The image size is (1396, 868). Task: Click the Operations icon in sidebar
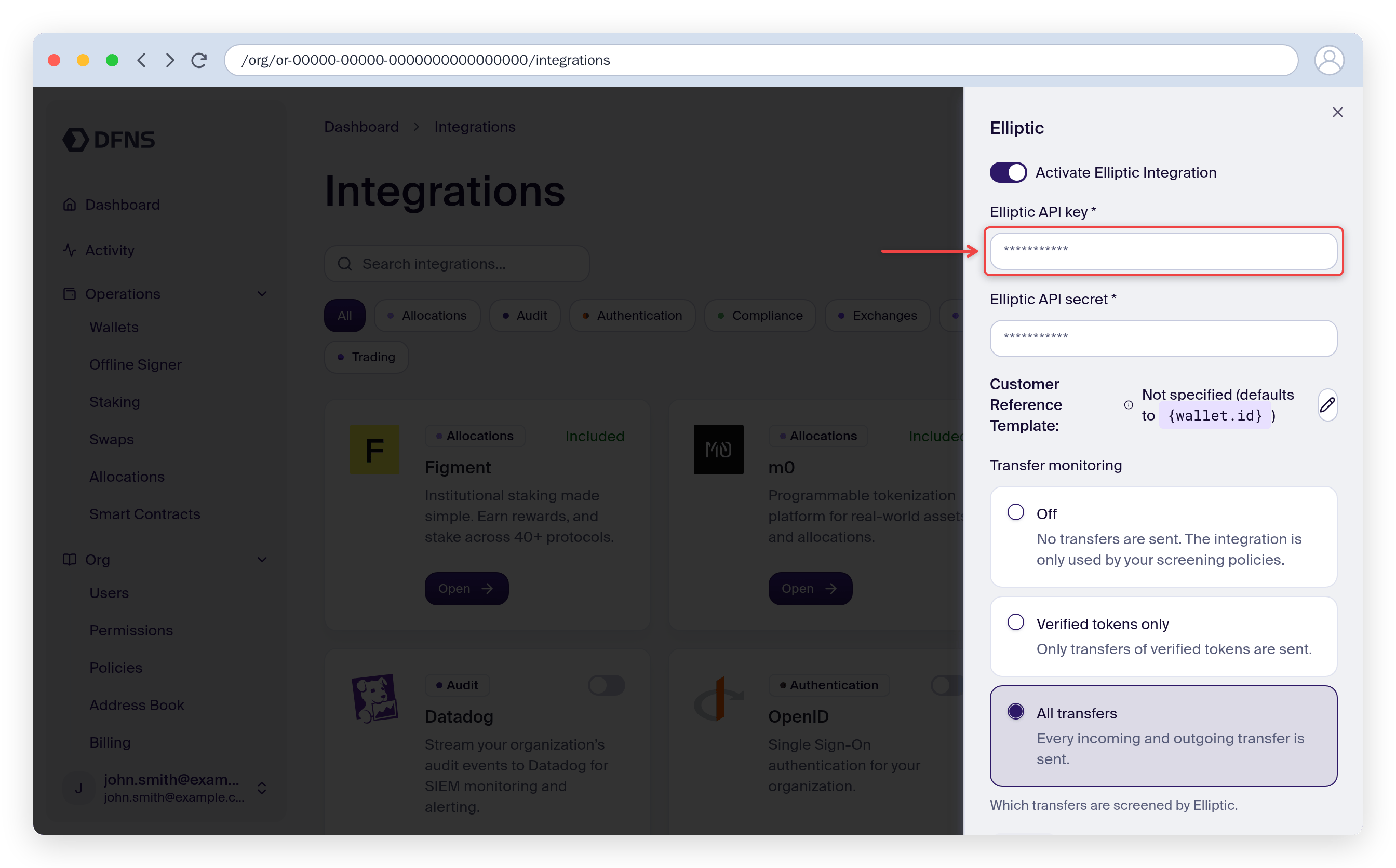(70, 294)
